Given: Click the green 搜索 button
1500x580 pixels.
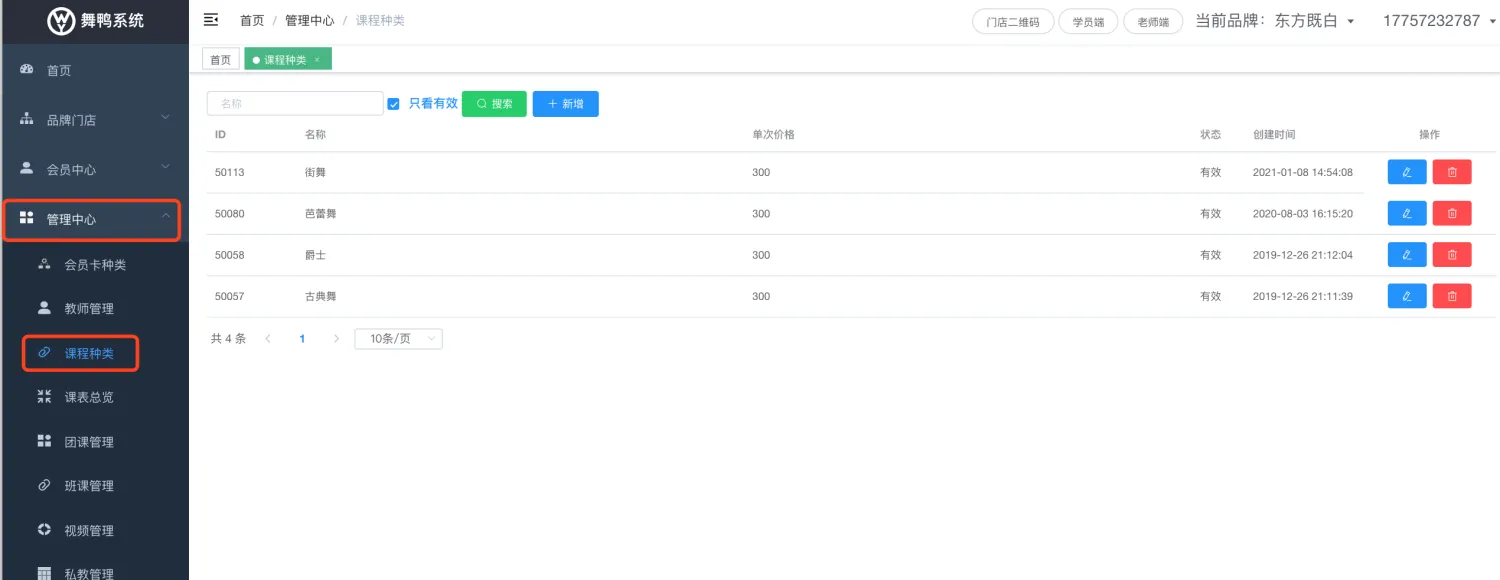Looking at the screenshot, I should (x=494, y=104).
